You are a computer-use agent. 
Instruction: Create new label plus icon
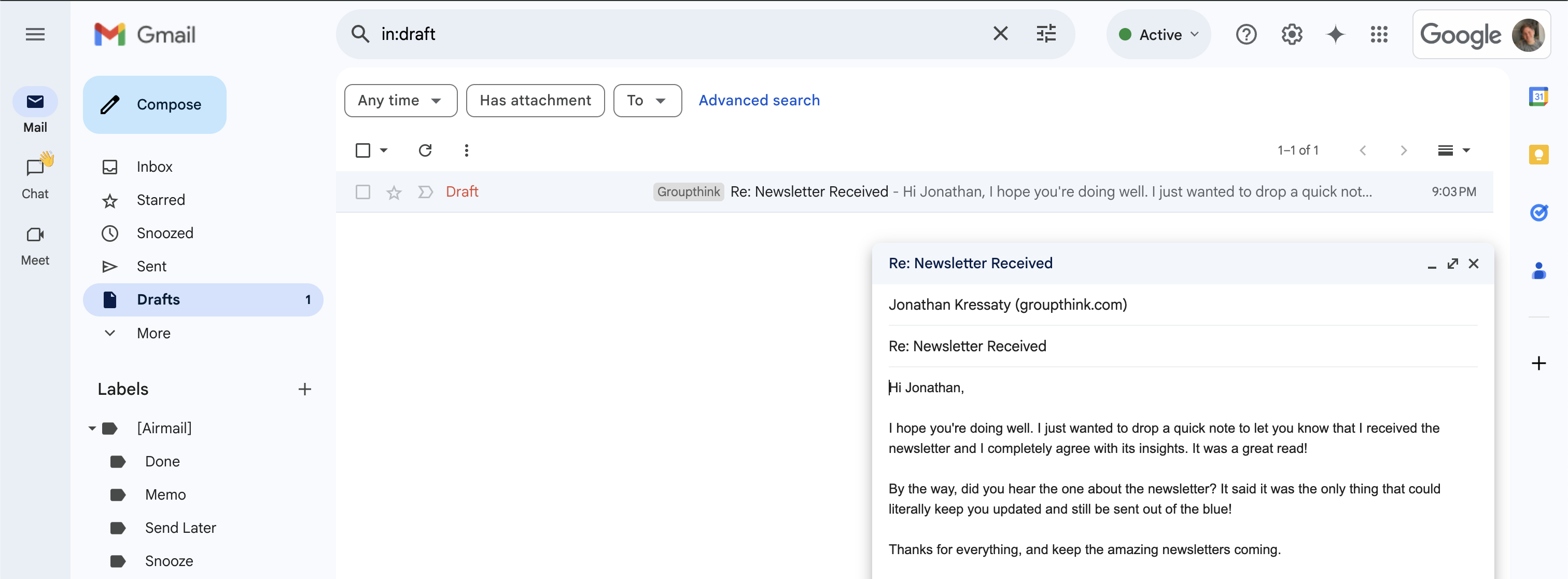304,389
